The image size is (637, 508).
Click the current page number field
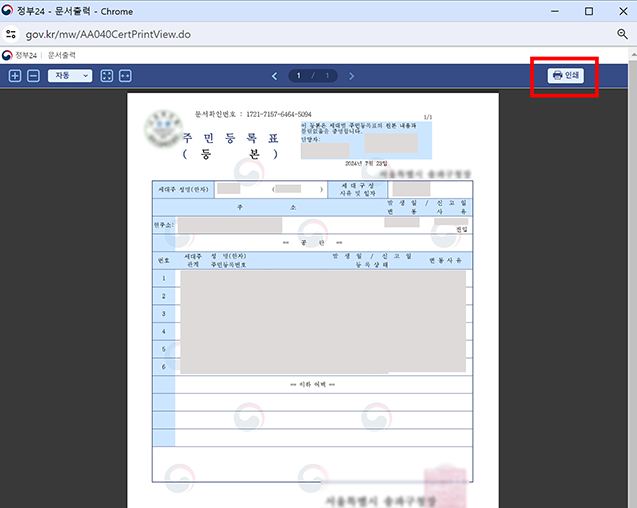(299, 76)
